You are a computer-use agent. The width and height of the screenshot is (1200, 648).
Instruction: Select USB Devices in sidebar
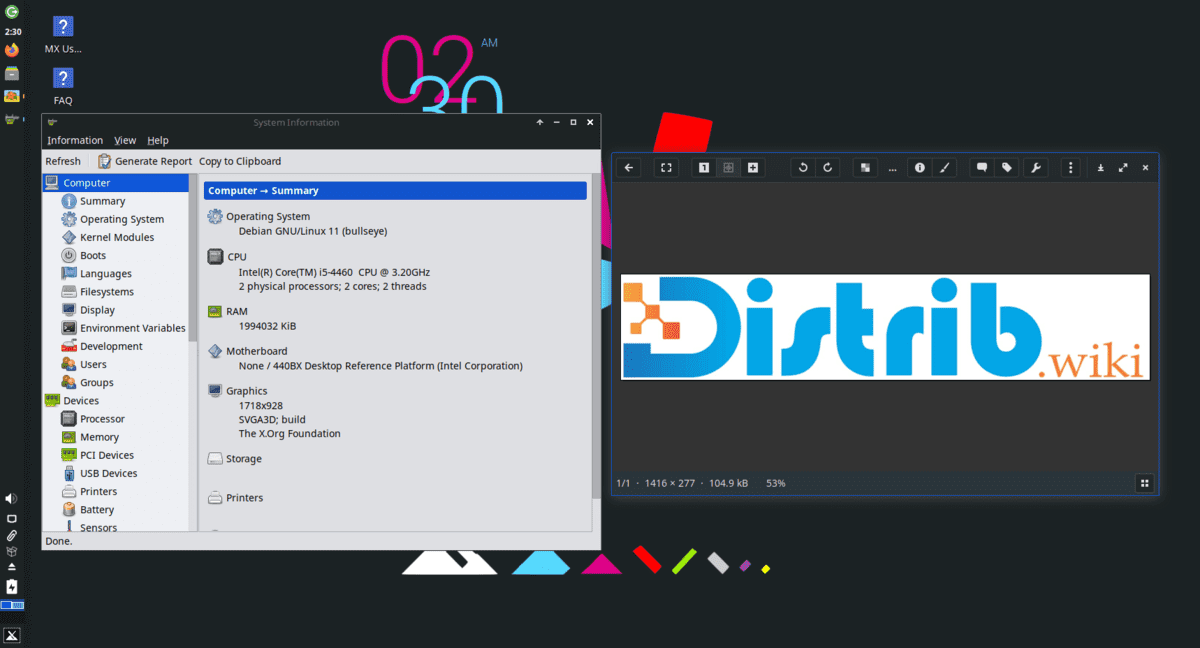pos(108,473)
